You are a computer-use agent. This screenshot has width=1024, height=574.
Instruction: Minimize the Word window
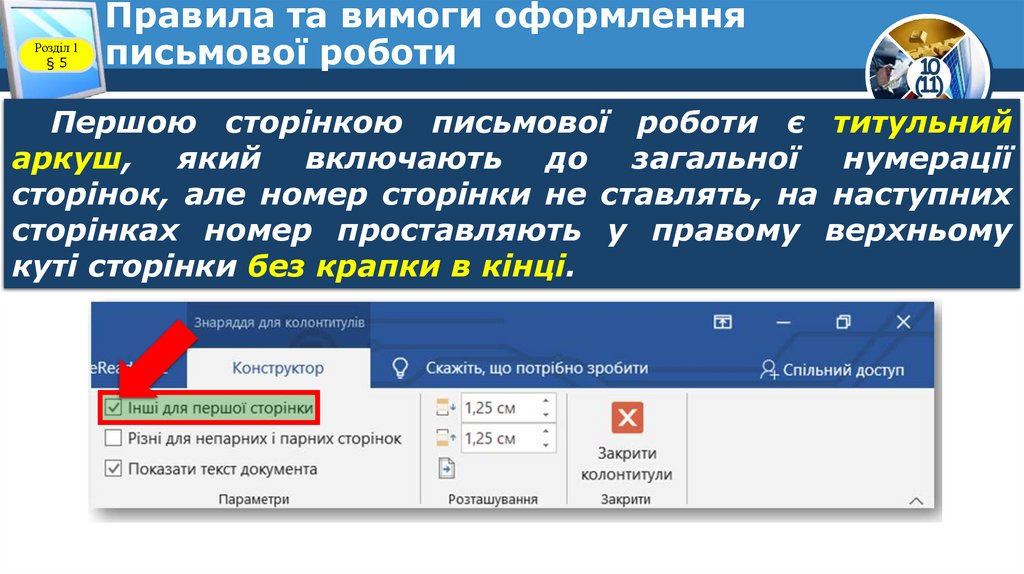[x=783, y=322]
